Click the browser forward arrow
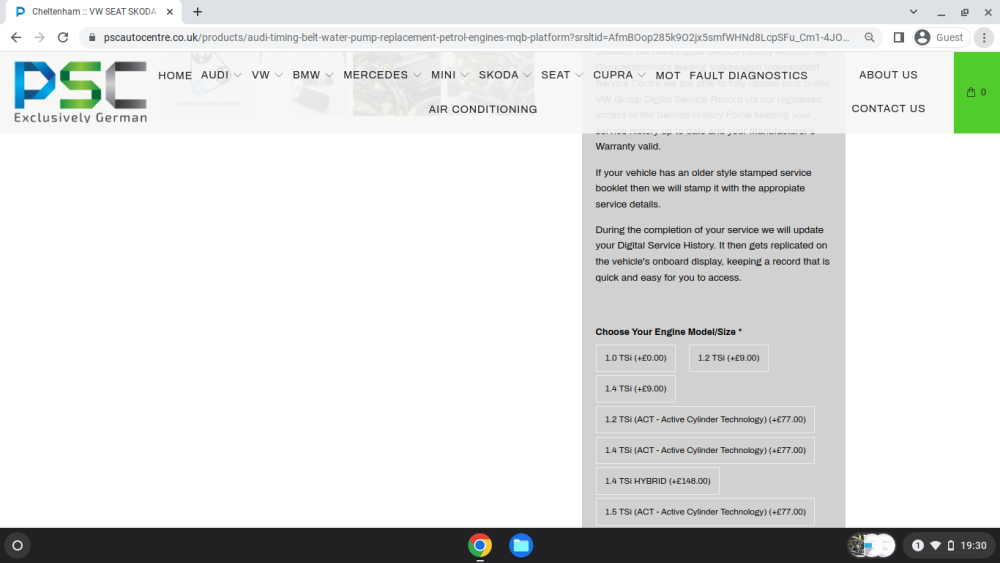 click(x=40, y=38)
